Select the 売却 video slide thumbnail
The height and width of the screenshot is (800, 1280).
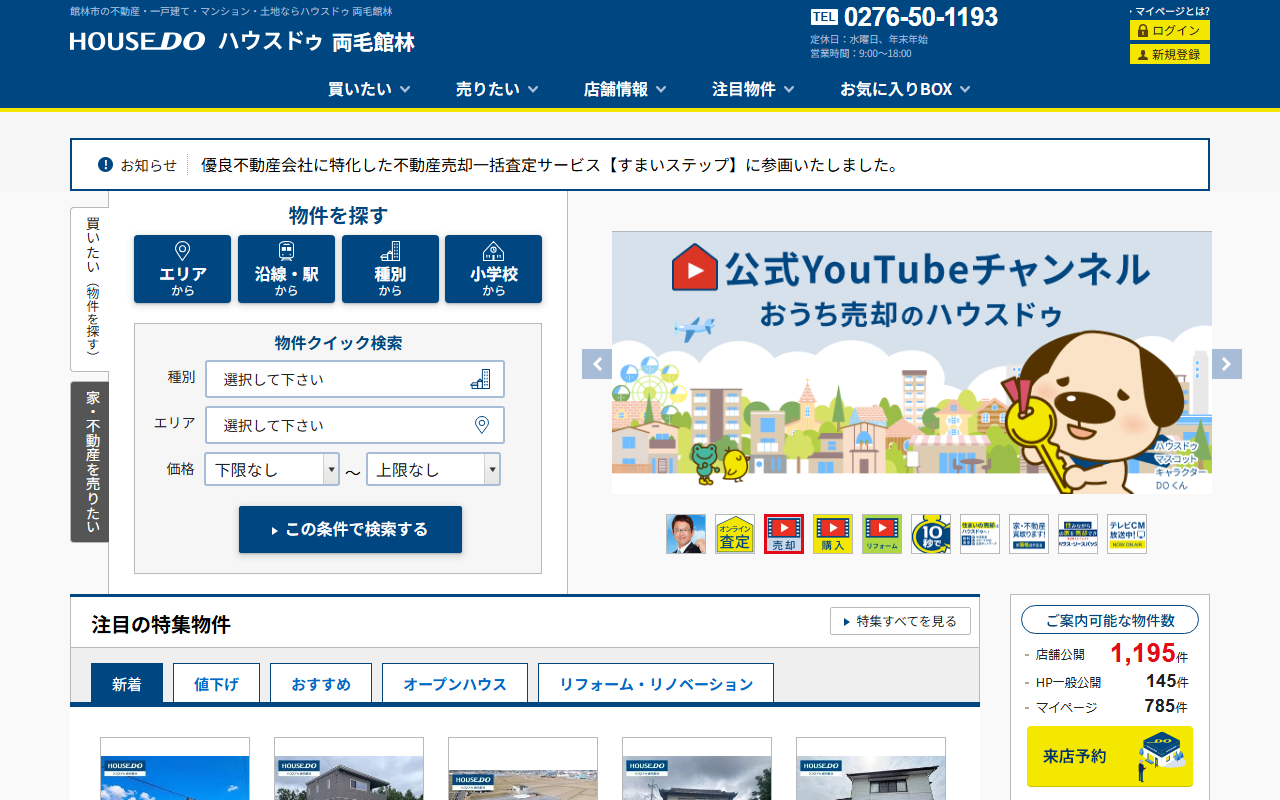tap(784, 534)
